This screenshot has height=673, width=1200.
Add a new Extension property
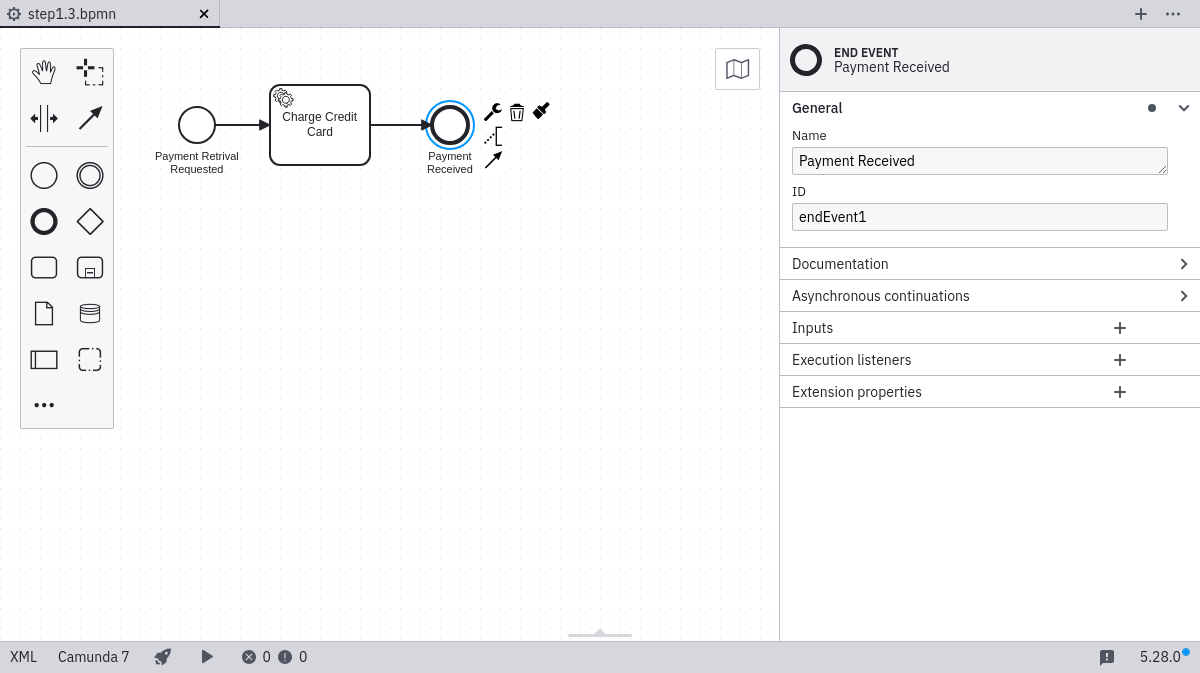[1120, 392]
